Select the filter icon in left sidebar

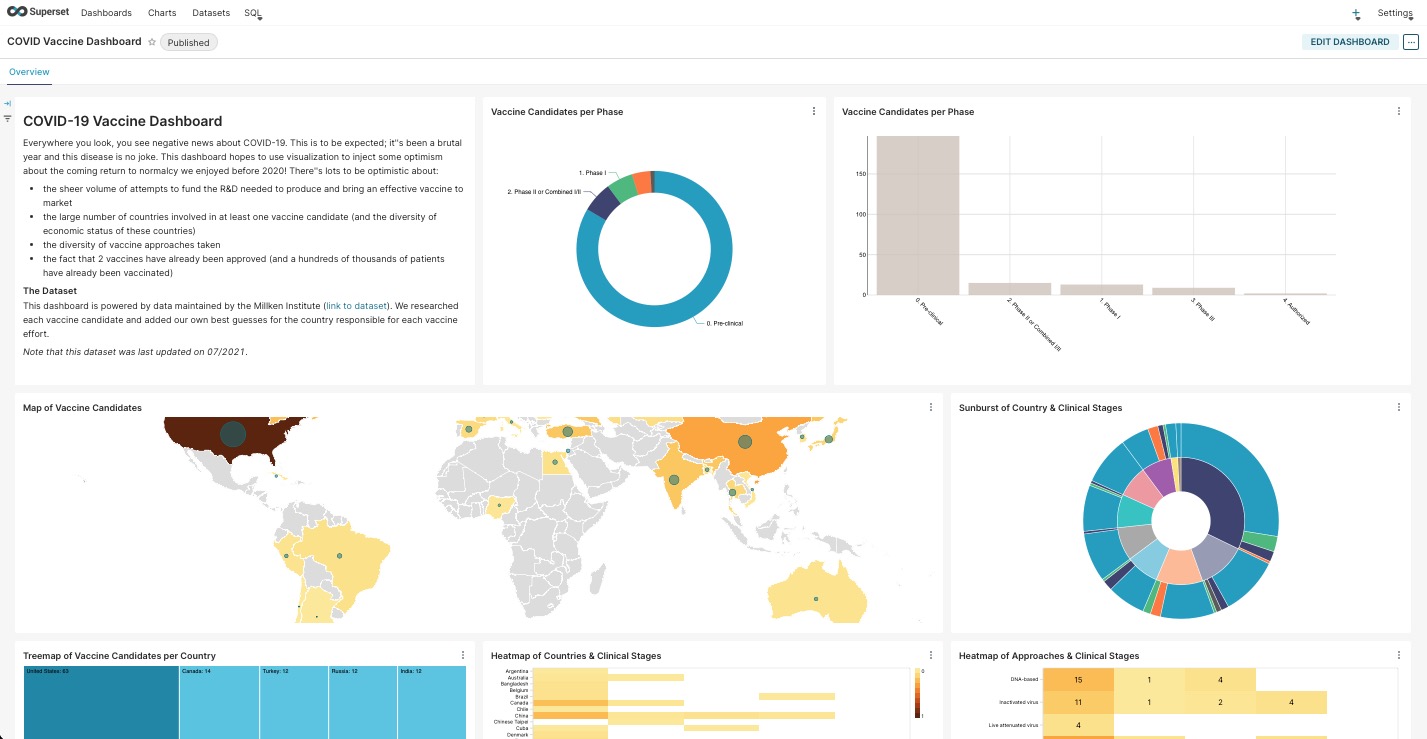[8, 118]
